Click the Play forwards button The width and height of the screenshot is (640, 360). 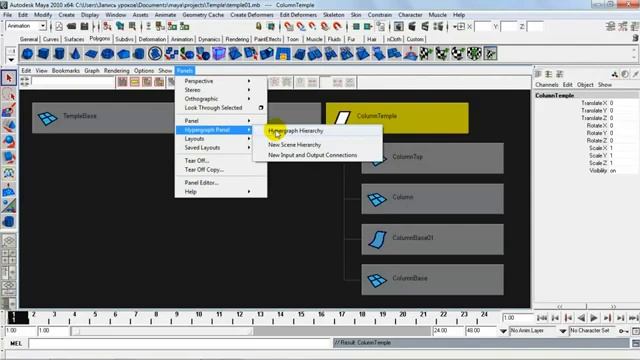click(594, 318)
